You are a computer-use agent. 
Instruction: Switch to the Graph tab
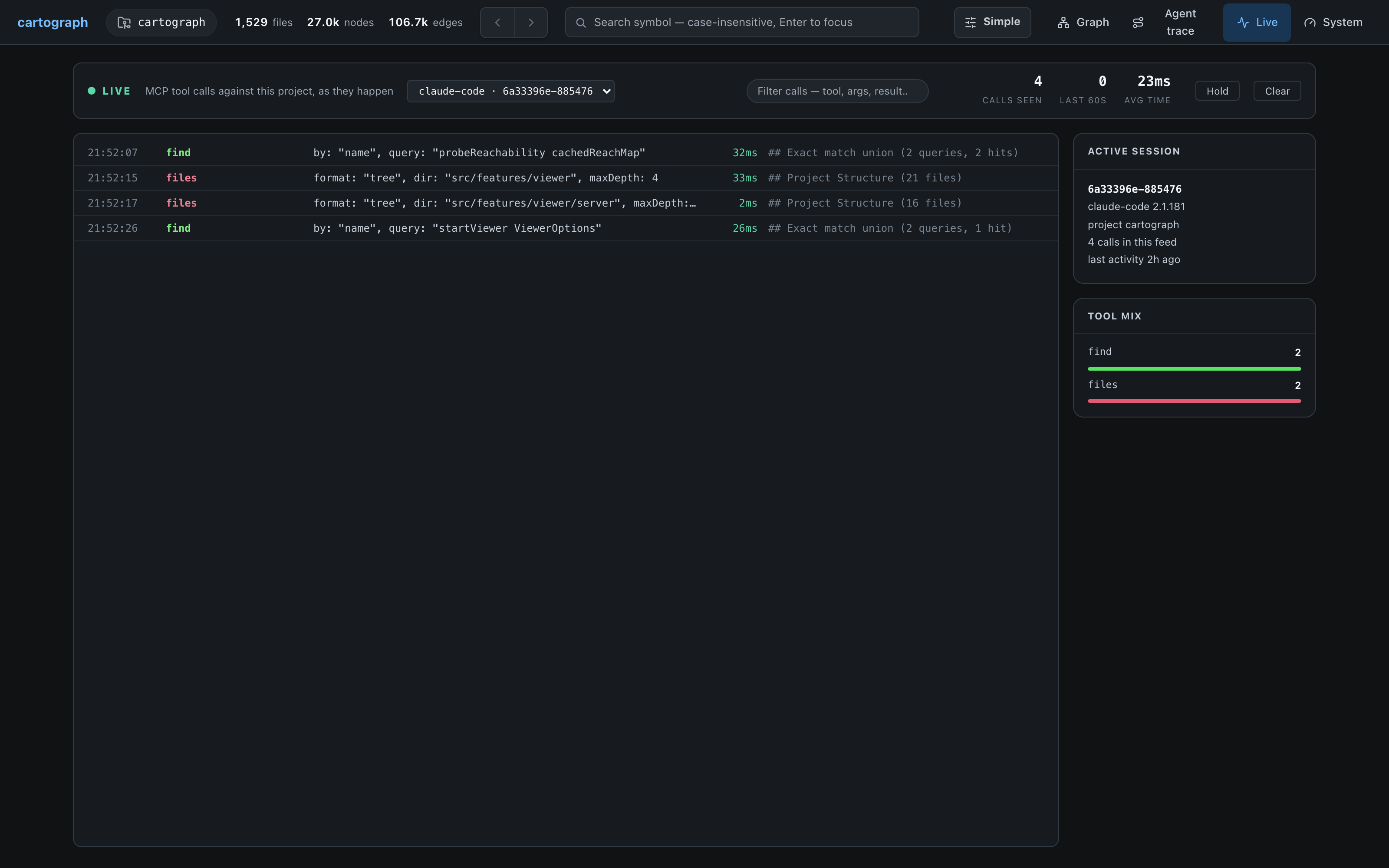[x=1083, y=23]
